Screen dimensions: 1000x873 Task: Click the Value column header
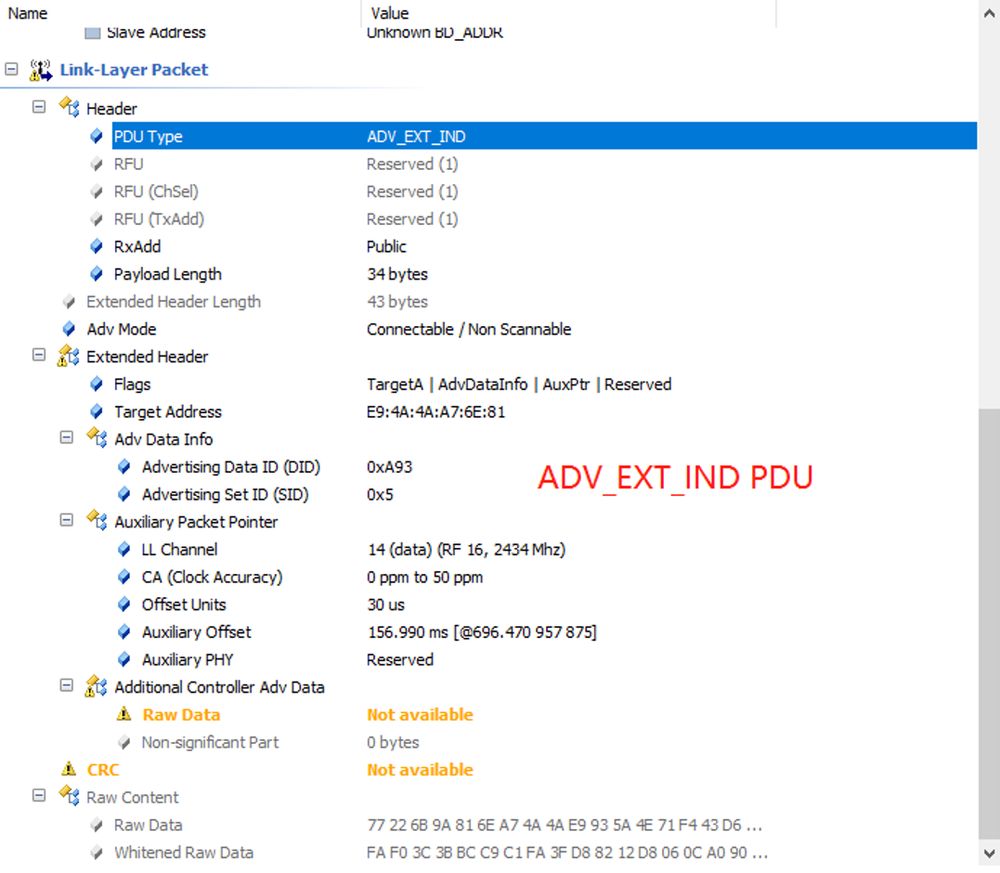coord(389,13)
